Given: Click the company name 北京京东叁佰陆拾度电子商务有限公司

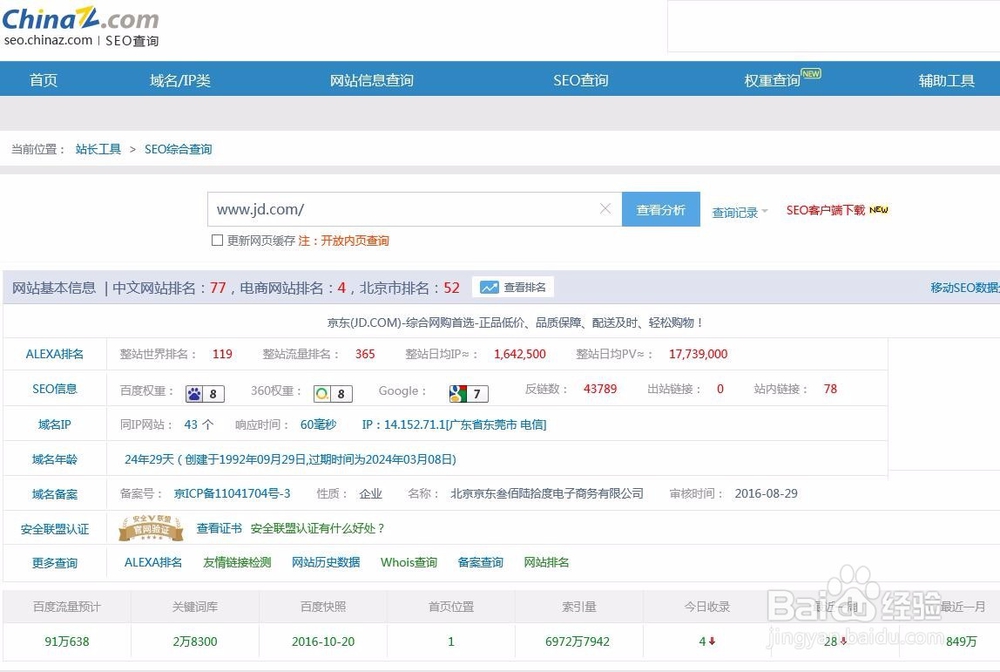Looking at the screenshot, I should [547, 493].
